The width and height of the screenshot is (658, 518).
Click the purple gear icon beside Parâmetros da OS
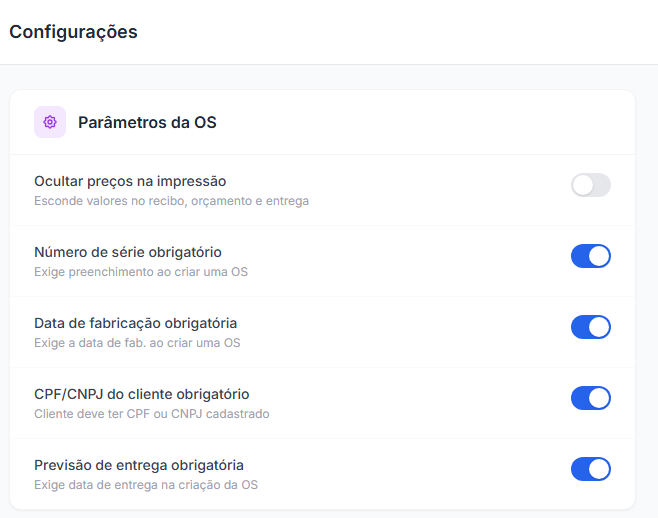(50, 122)
